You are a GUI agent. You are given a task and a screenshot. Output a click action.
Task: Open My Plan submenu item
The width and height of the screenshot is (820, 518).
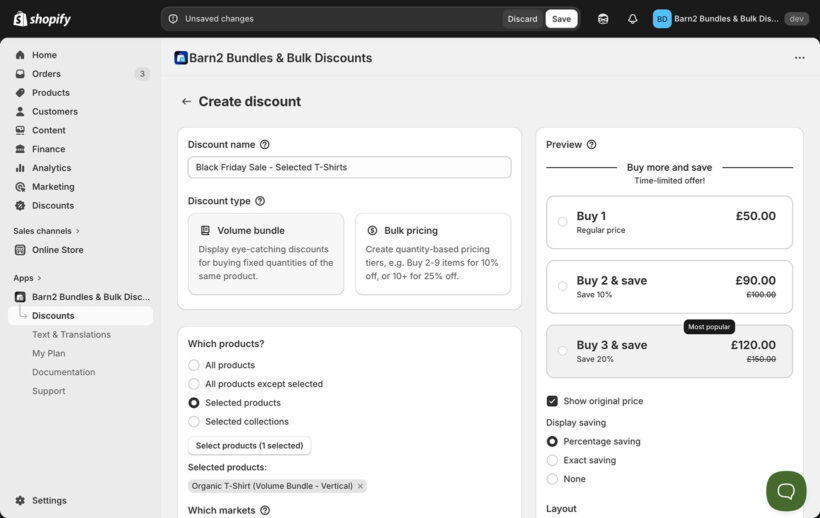pyautogui.click(x=49, y=353)
